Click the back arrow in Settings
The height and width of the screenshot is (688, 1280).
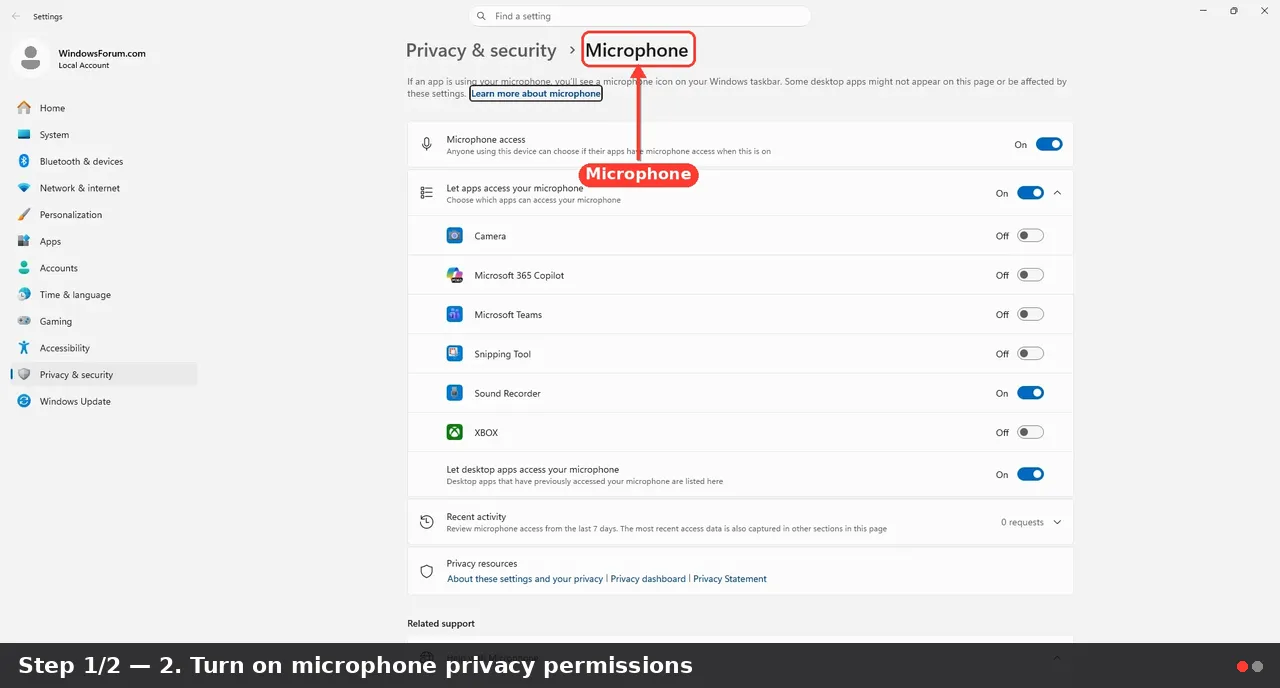(x=16, y=16)
